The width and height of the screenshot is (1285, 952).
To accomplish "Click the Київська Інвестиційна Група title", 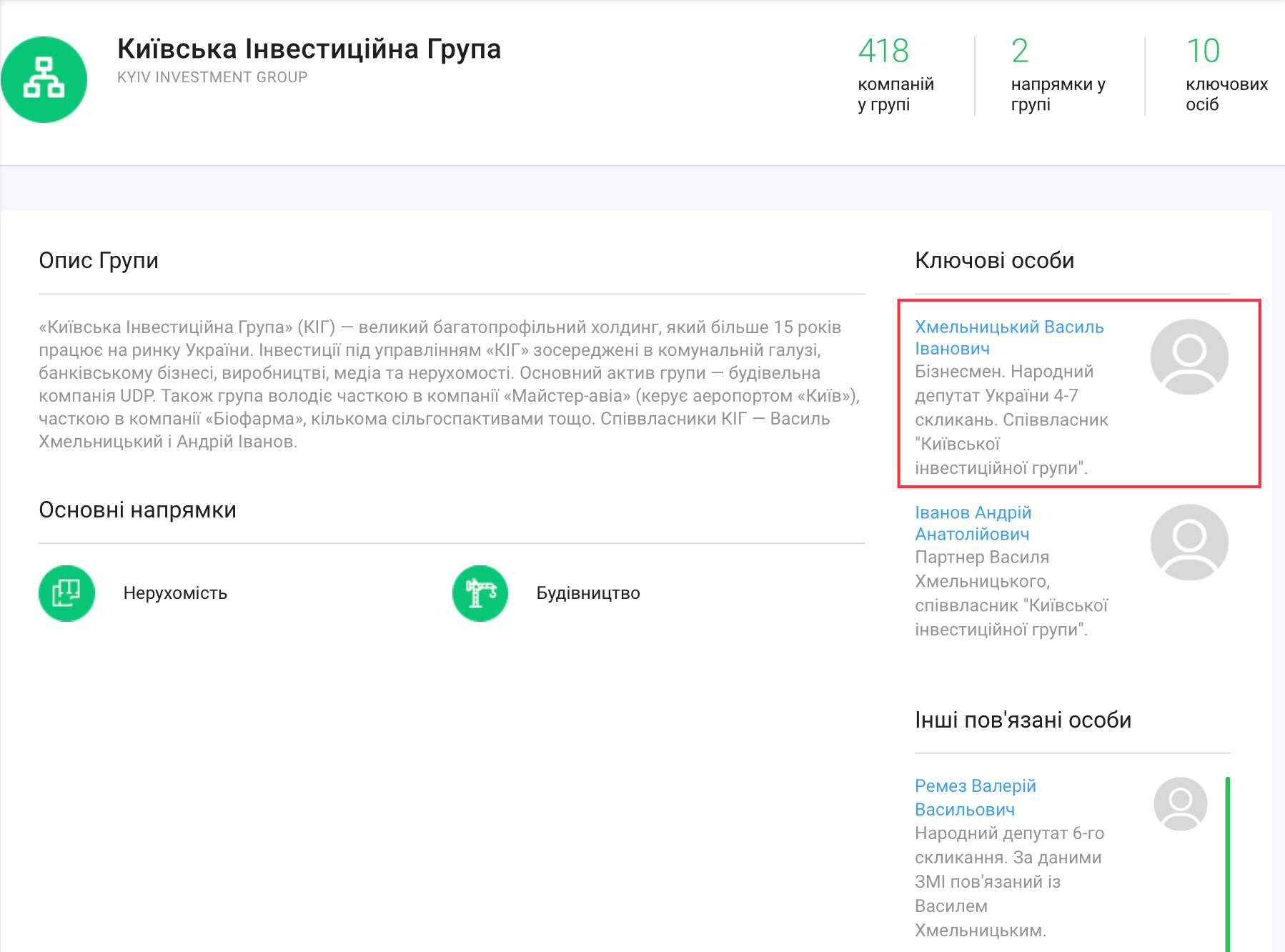I will pos(309,49).
